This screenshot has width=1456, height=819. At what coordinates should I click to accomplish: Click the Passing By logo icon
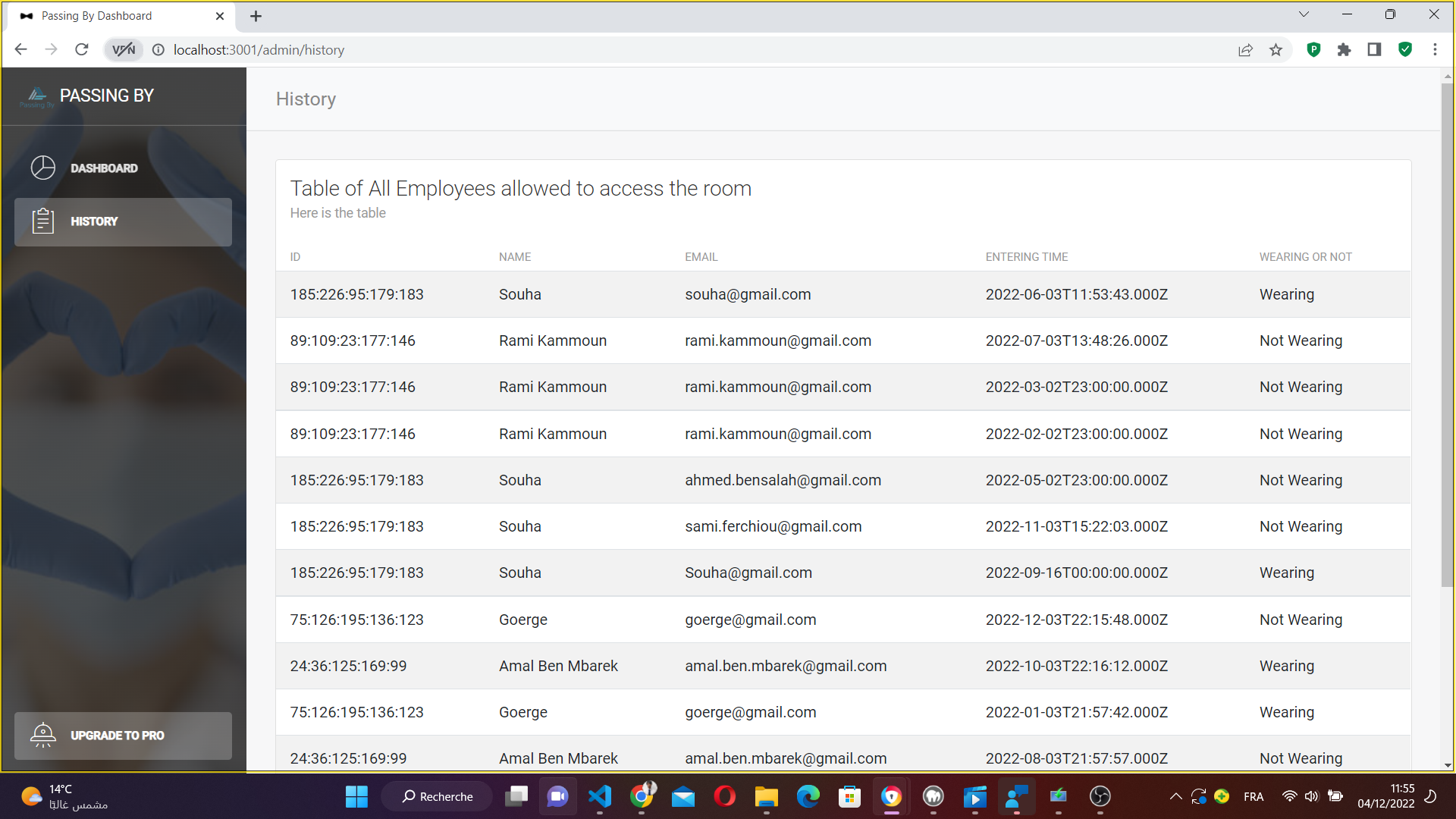(x=36, y=96)
